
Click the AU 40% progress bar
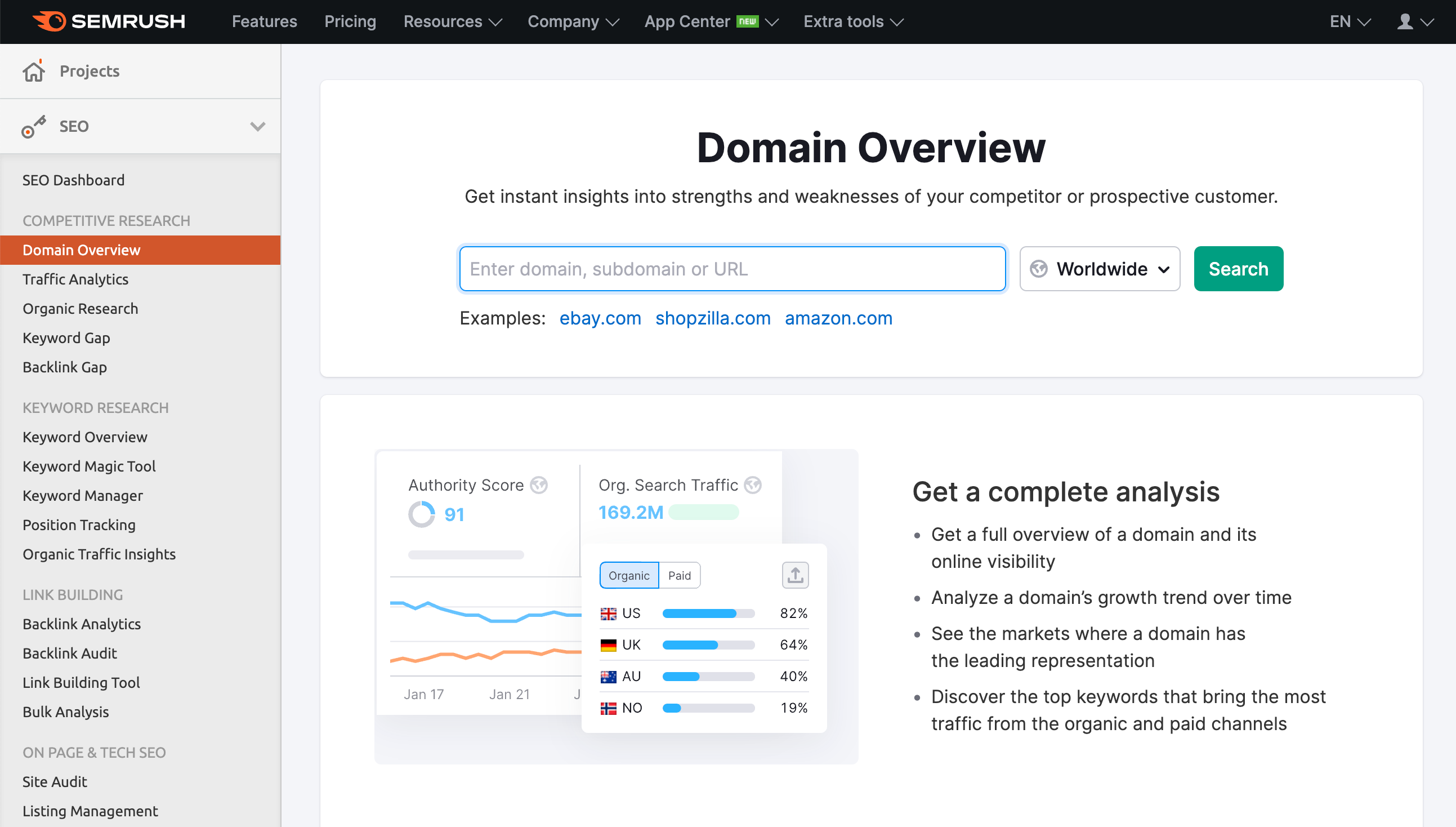pos(708,677)
